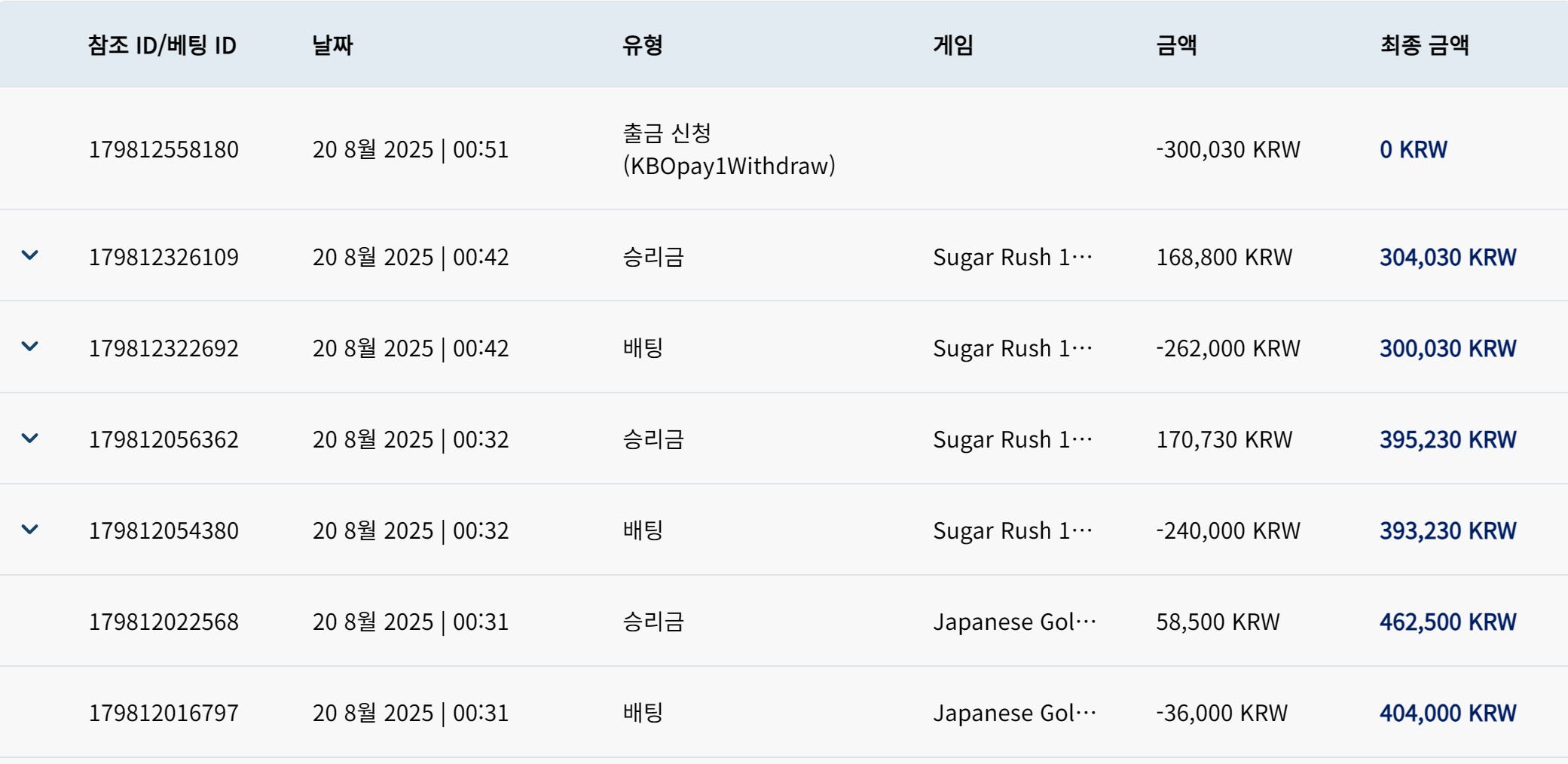Viewport: 1568px width, 764px height.
Task: Open the 404,000 KRW final balance
Action: (1447, 713)
